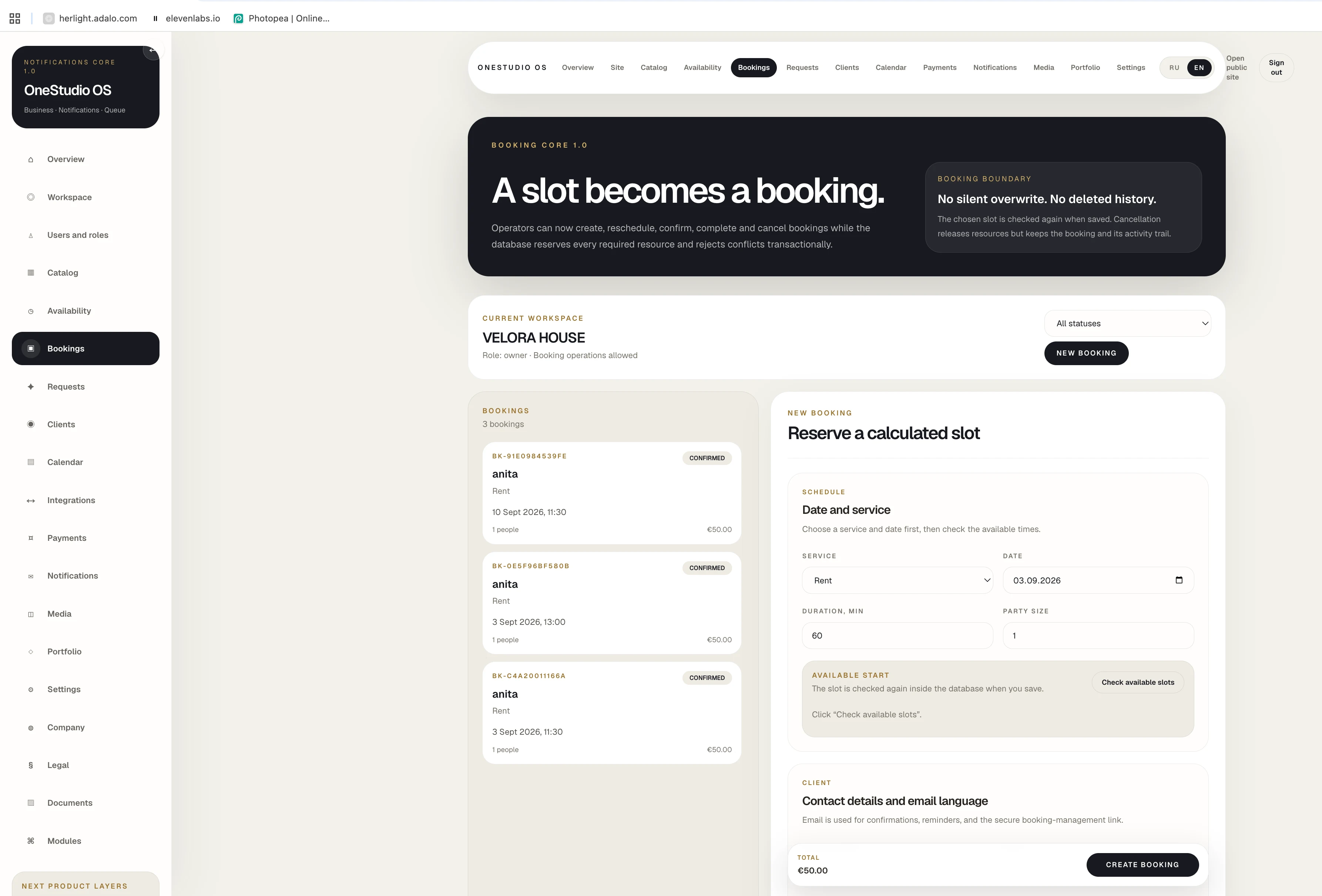Click the Workspace circle icon in sidebar

click(x=31, y=197)
